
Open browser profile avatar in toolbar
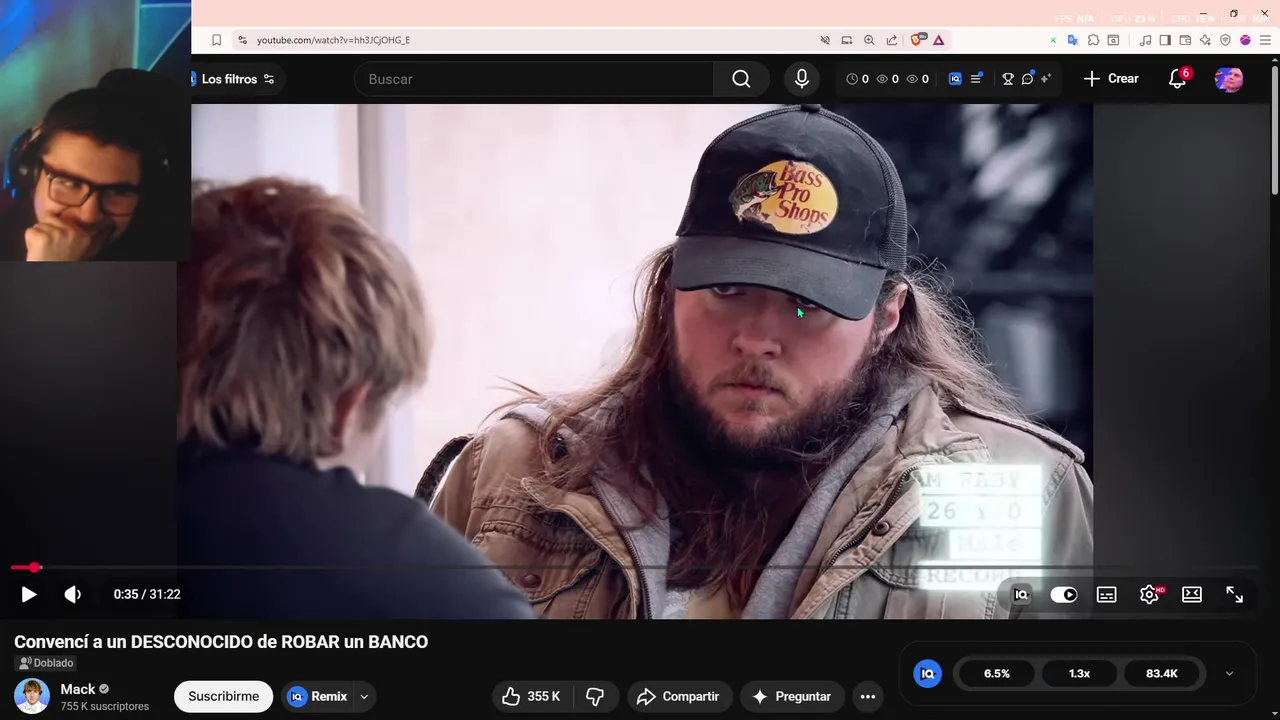pos(1245,40)
